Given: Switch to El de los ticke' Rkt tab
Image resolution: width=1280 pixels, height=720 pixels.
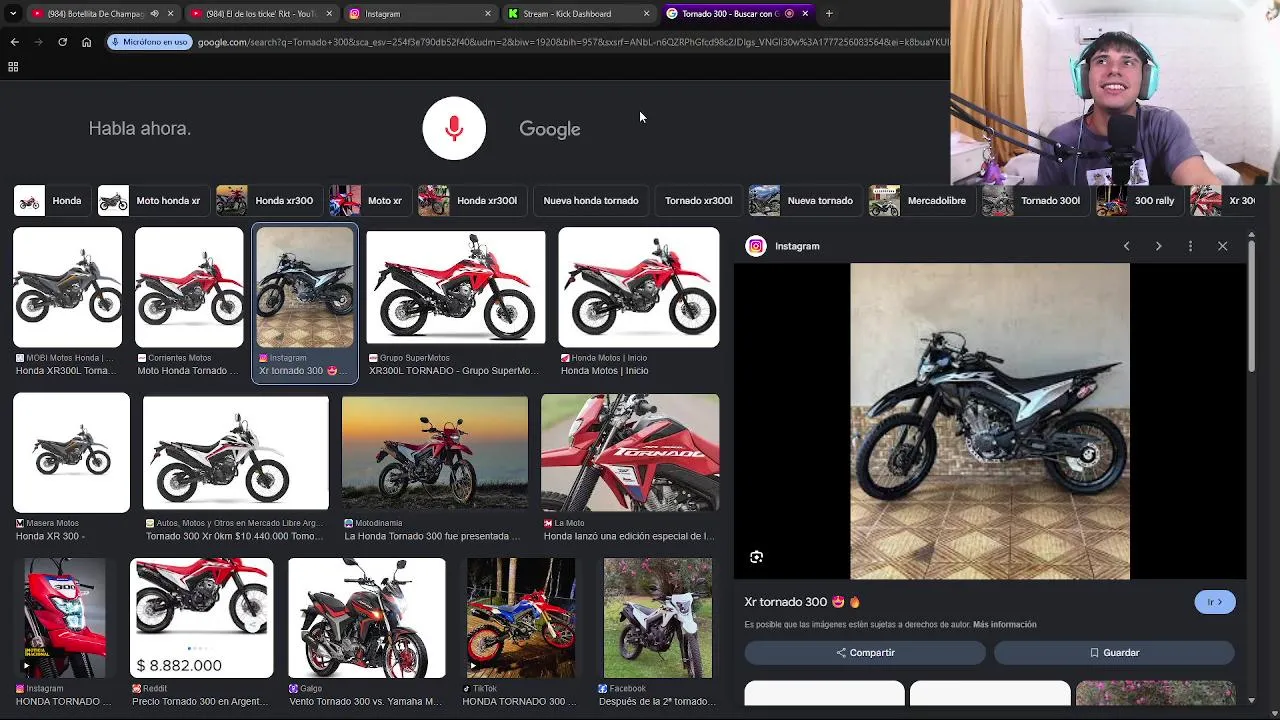Looking at the screenshot, I should (260, 14).
